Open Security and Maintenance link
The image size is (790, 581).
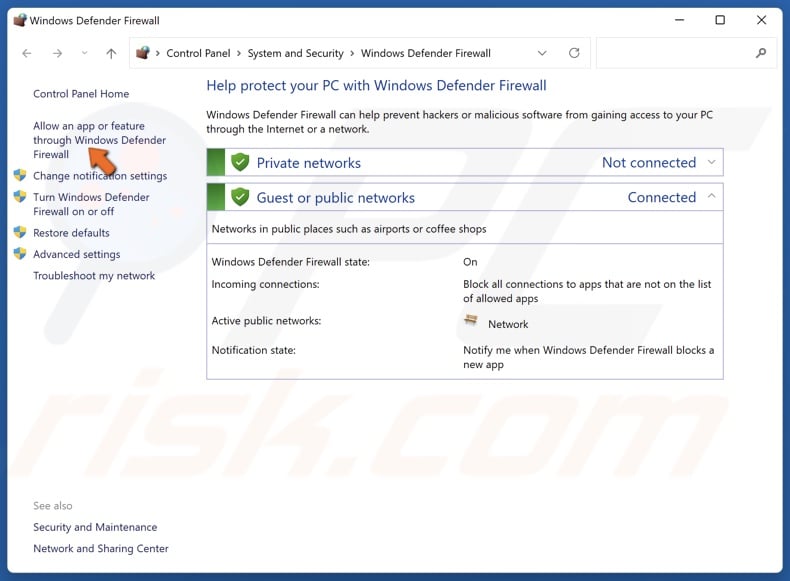coord(95,527)
